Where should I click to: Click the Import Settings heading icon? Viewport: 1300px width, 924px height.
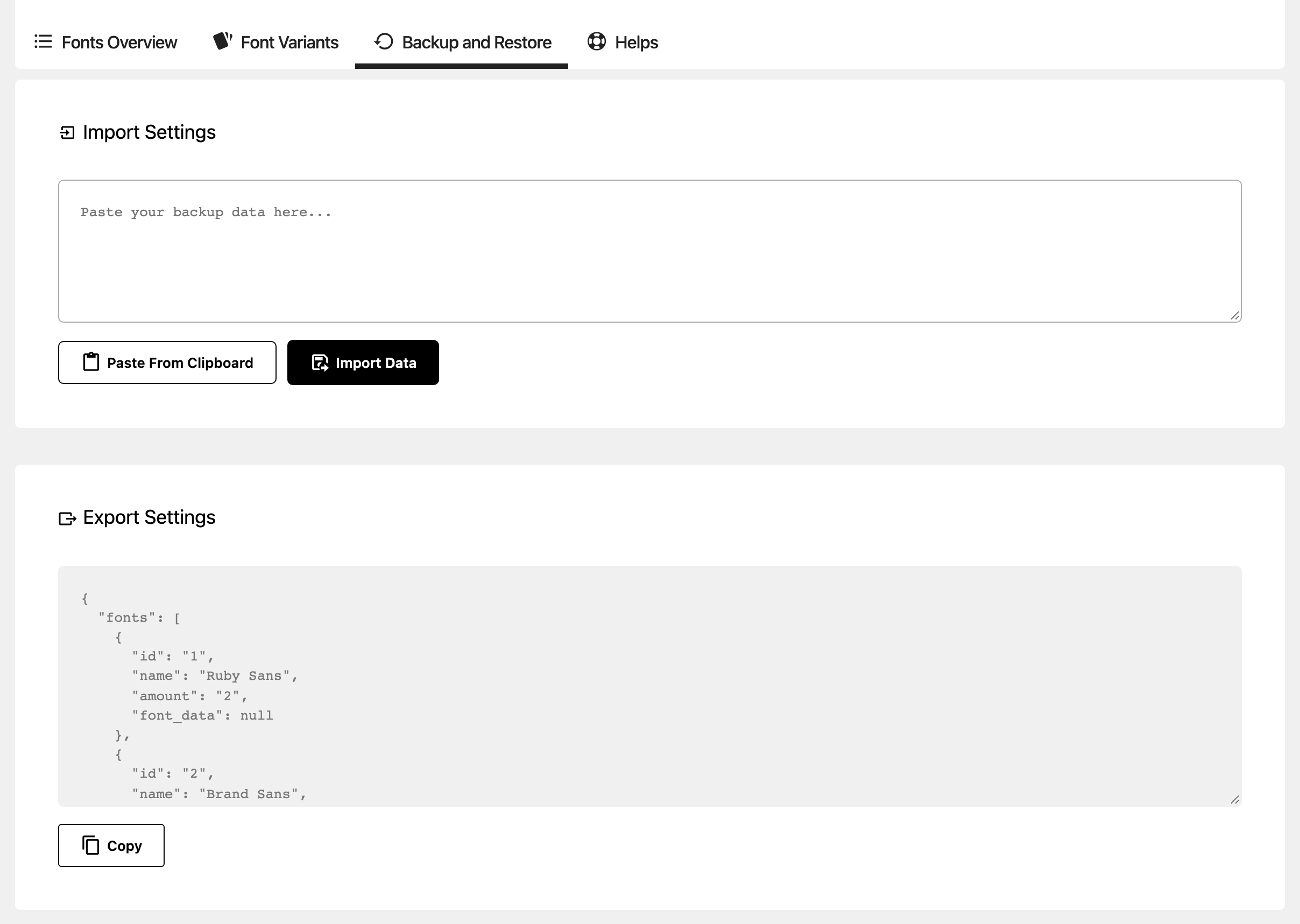point(67,132)
